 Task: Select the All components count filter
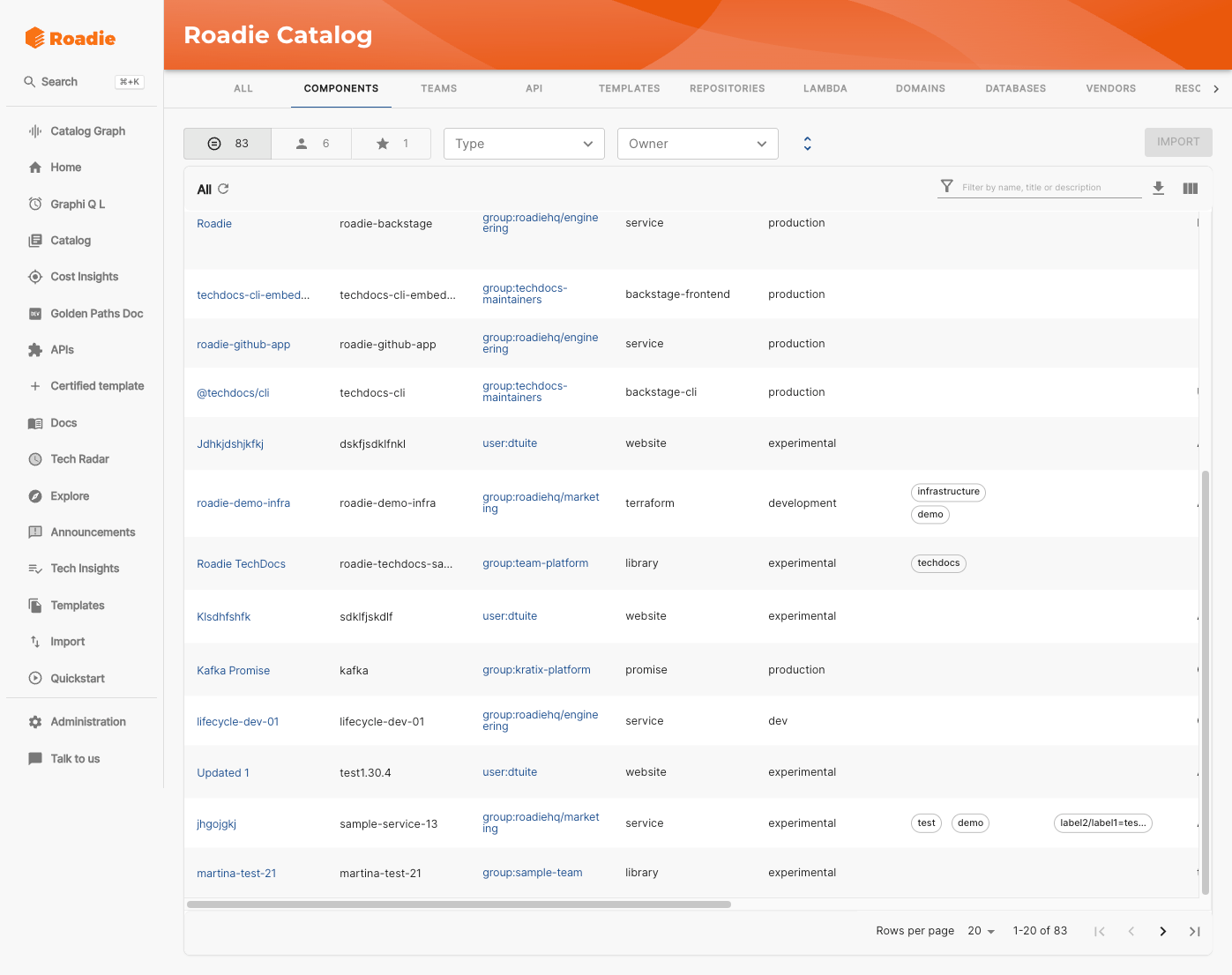[x=227, y=143]
